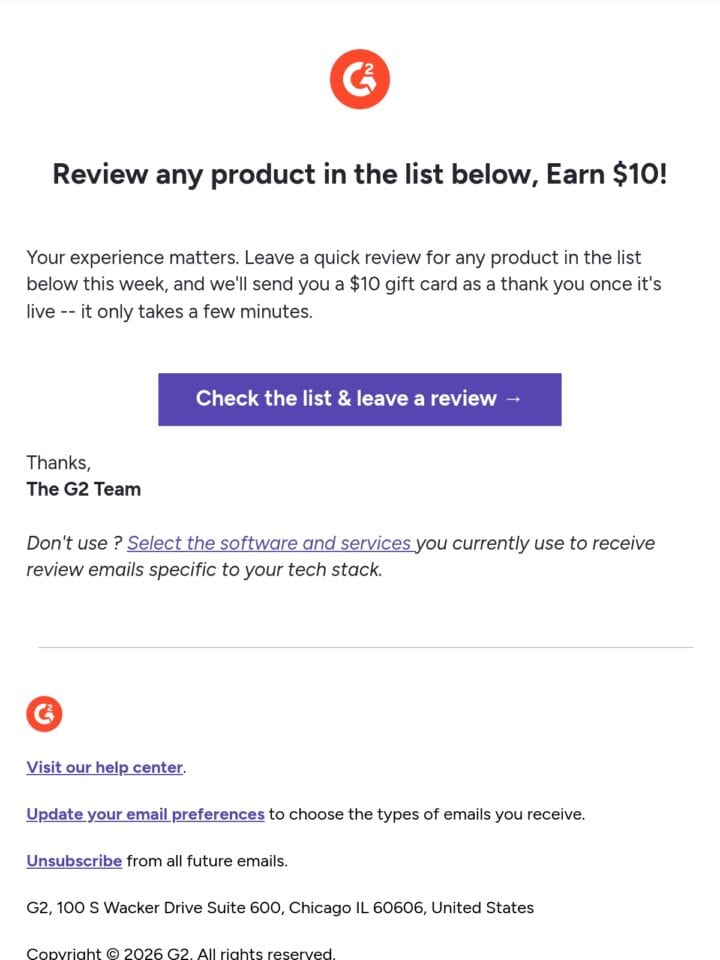Click the arrow icon inside purple button
720x960 pixels.
click(x=514, y=399)
